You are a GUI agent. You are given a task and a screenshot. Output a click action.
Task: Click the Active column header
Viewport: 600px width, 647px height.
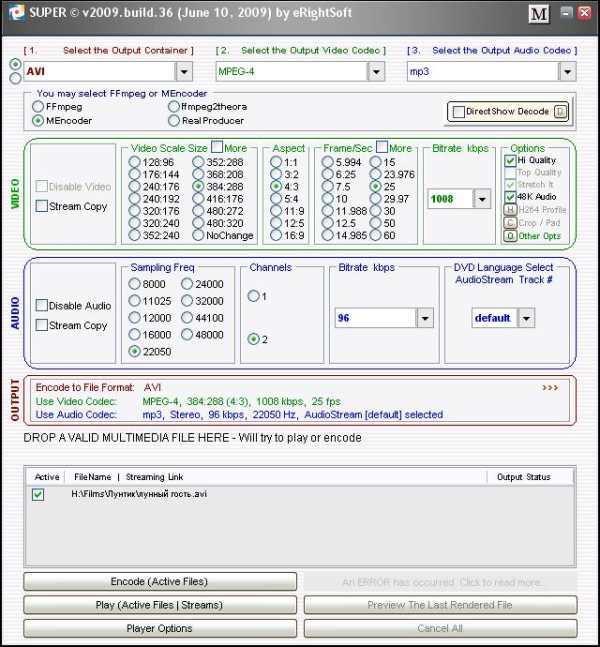(x=47, y=477)
